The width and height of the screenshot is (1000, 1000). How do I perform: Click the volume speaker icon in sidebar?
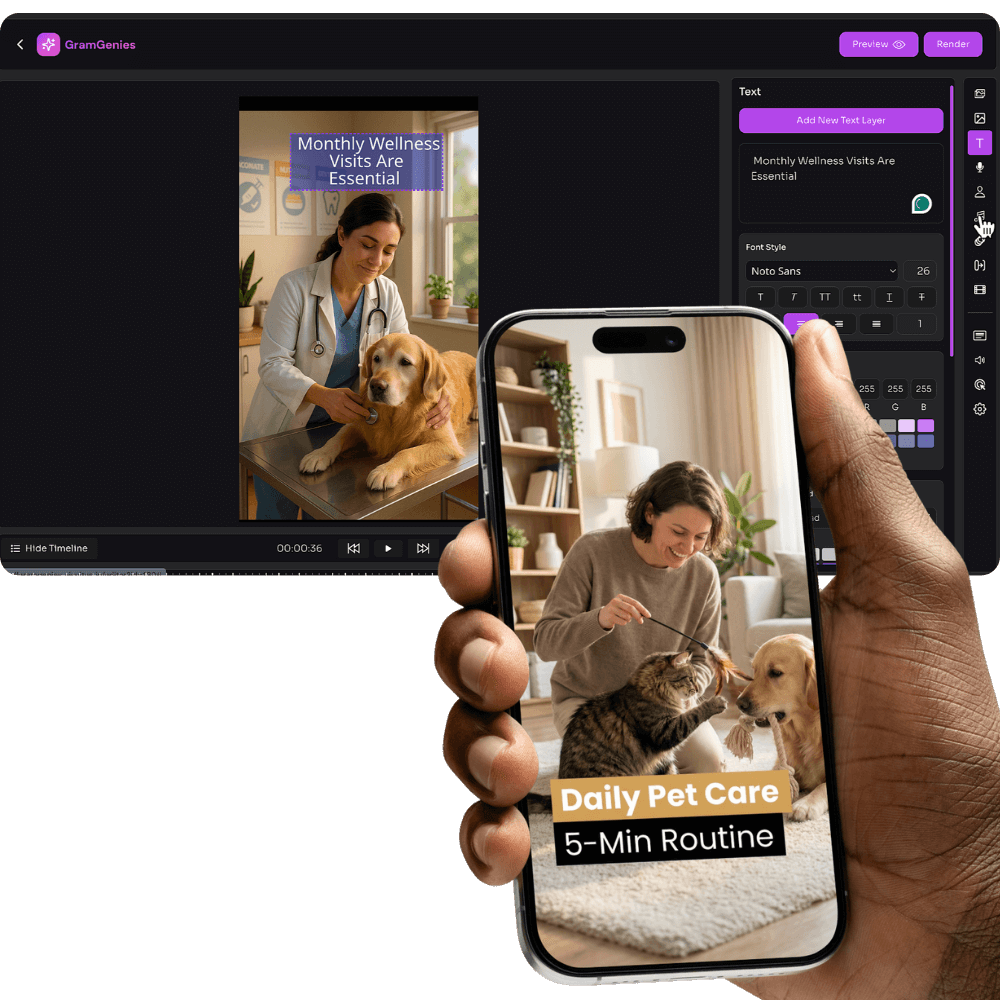(980, 360)
